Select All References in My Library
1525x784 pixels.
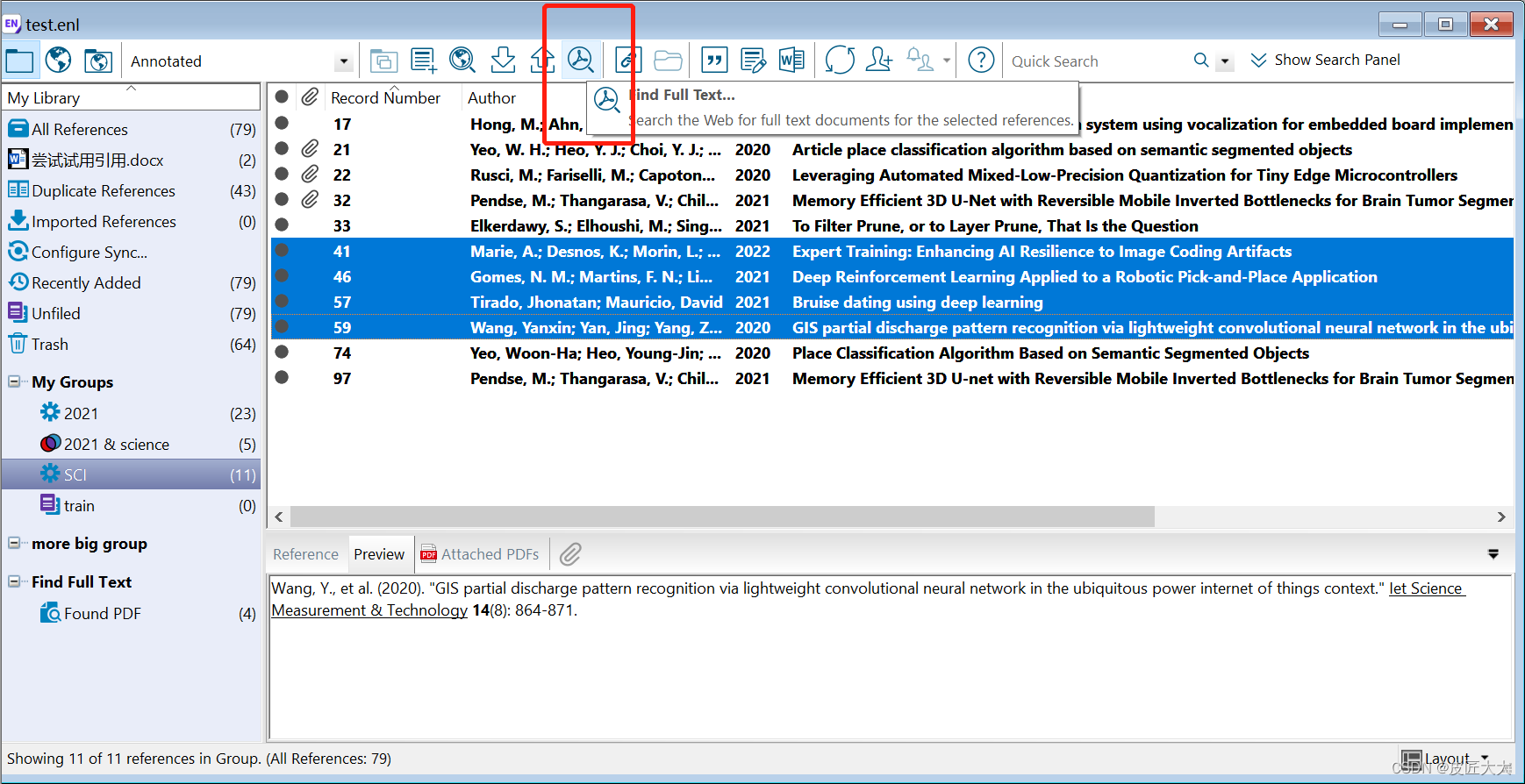point(132,129)
